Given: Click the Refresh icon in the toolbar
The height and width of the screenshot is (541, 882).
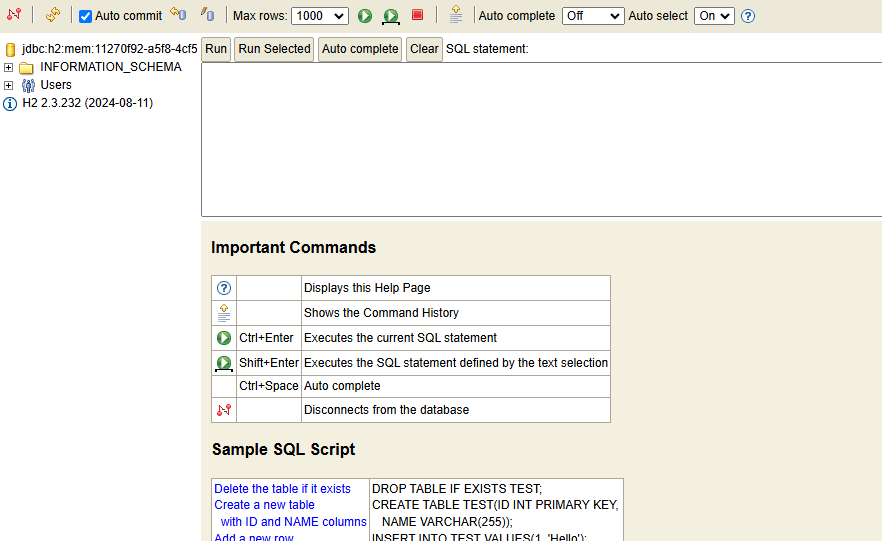Looking at the screenshot, I should point(53,15).
